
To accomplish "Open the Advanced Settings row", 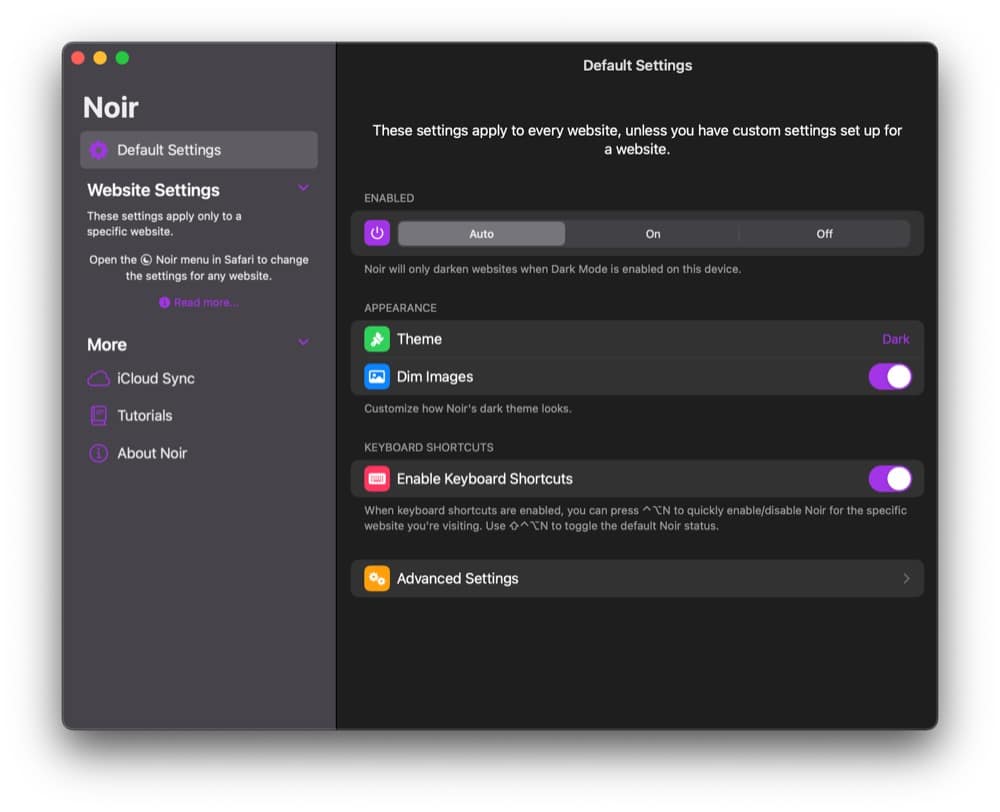I will click(637, 579).
